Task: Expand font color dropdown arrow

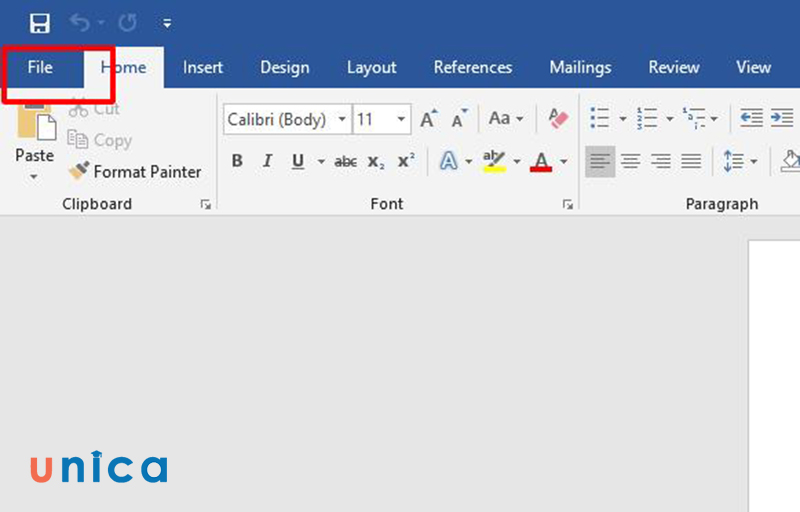Action: click(564, 162)
